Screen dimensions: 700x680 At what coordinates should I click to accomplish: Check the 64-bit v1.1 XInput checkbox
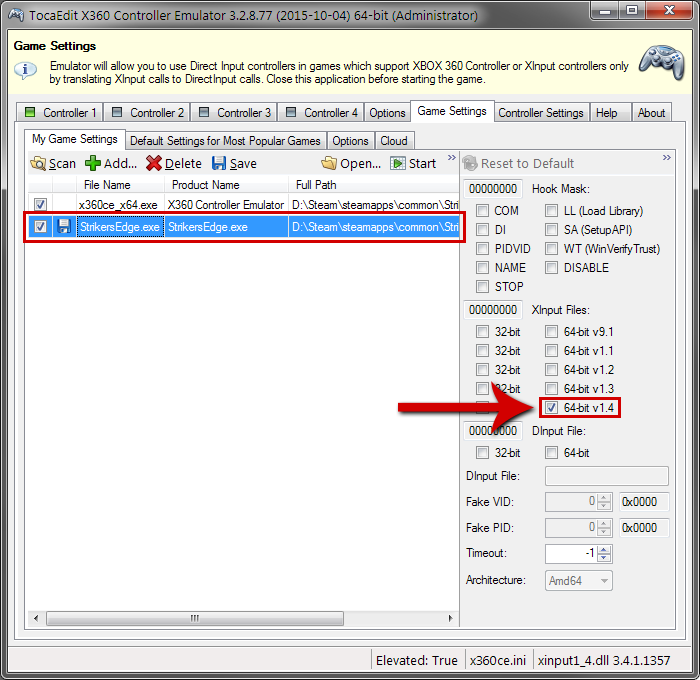coord(551,350)
